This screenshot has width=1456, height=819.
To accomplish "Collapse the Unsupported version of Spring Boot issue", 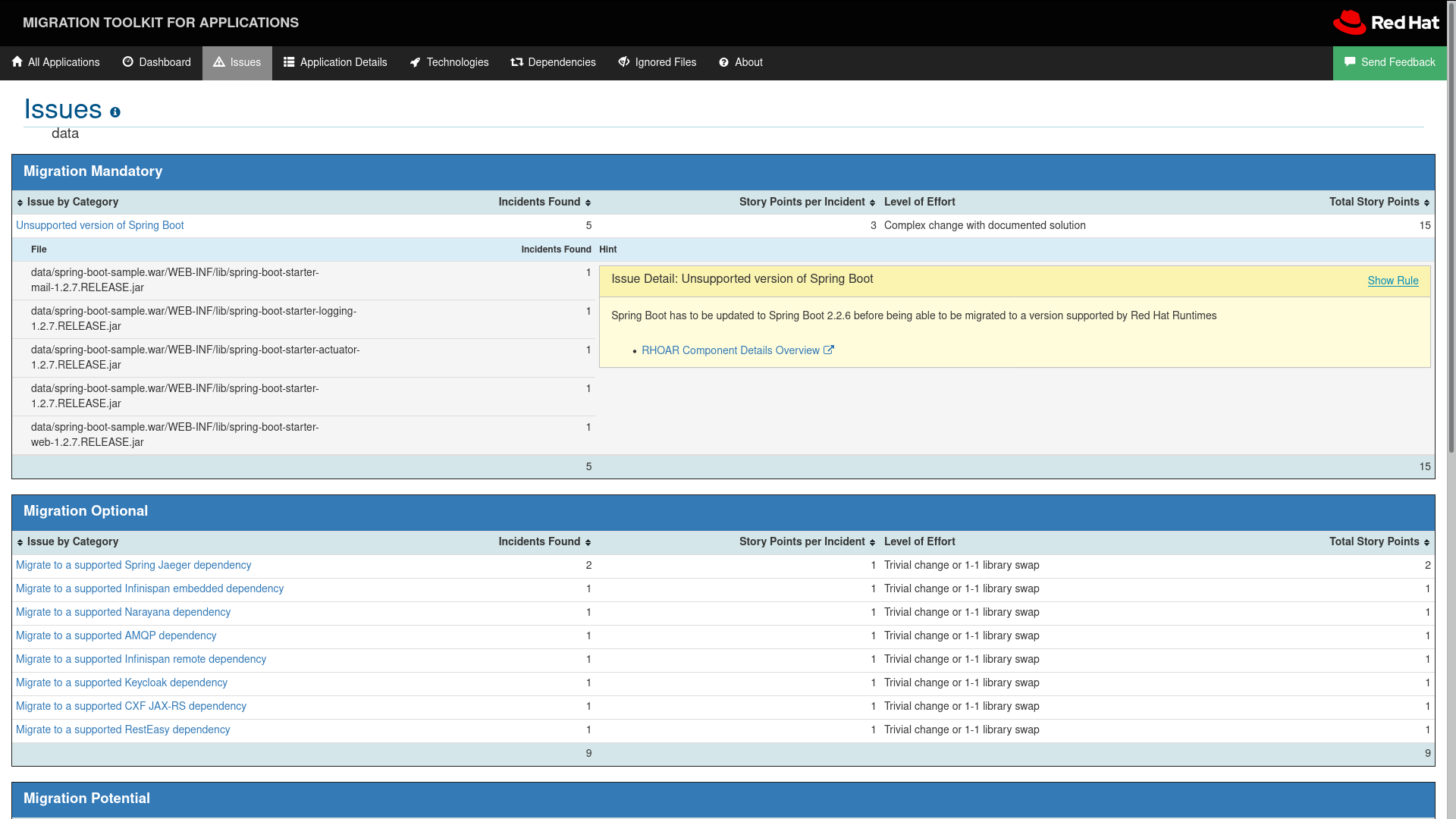I will pos(99,225).
